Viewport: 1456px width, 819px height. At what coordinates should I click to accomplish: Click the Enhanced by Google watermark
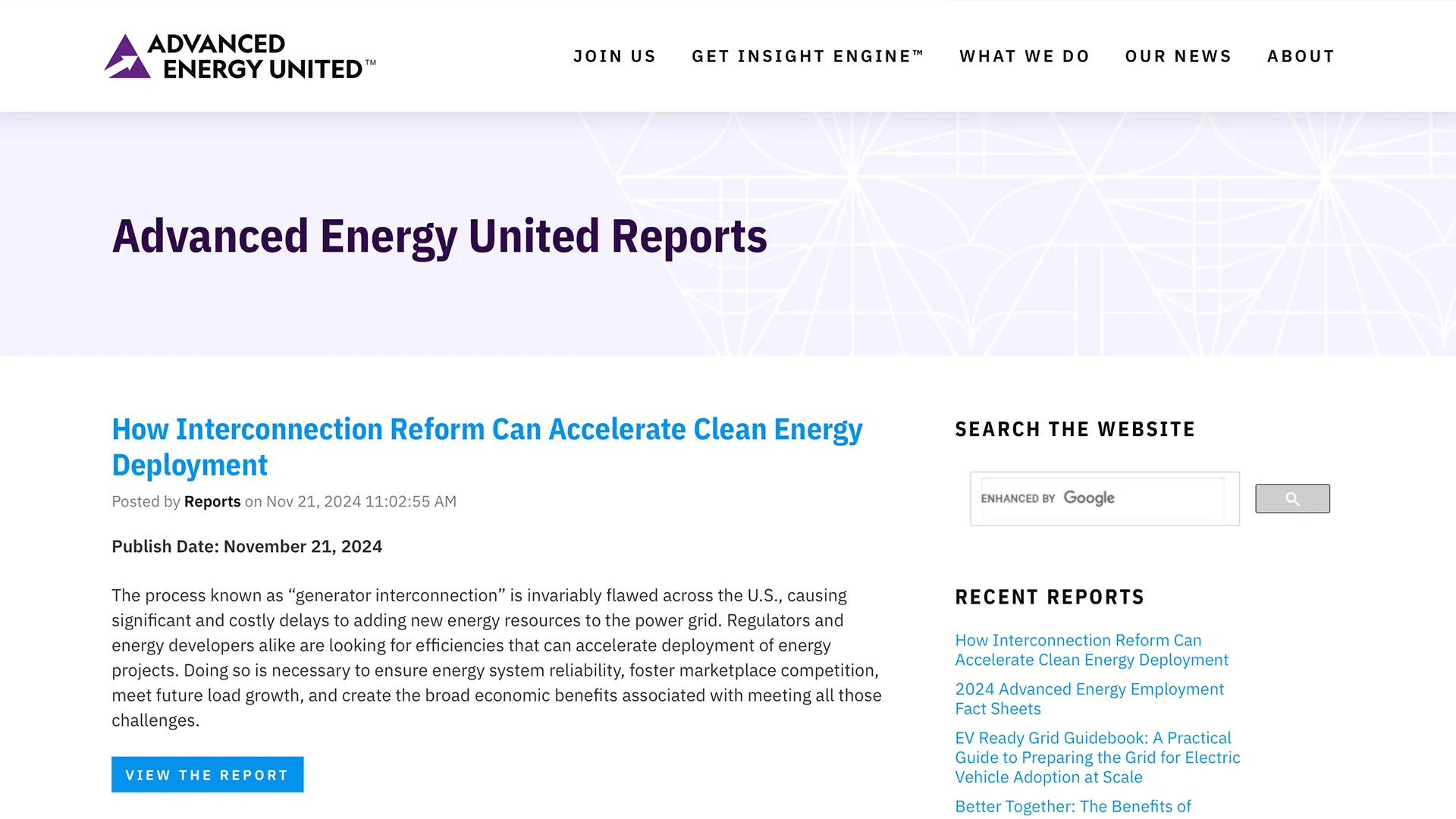[1049, 498]
